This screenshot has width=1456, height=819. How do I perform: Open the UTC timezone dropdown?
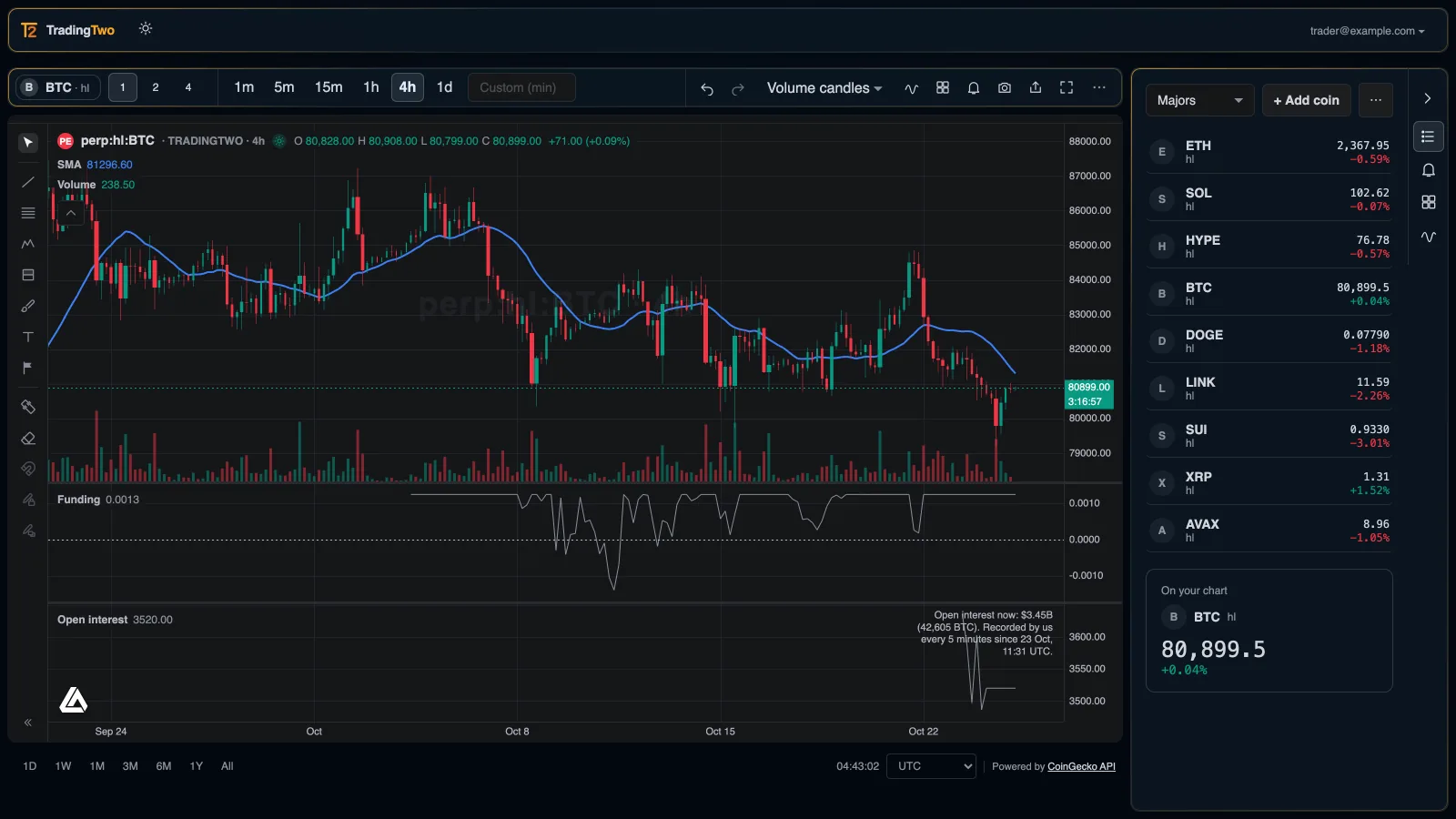(x=931, y=766)
